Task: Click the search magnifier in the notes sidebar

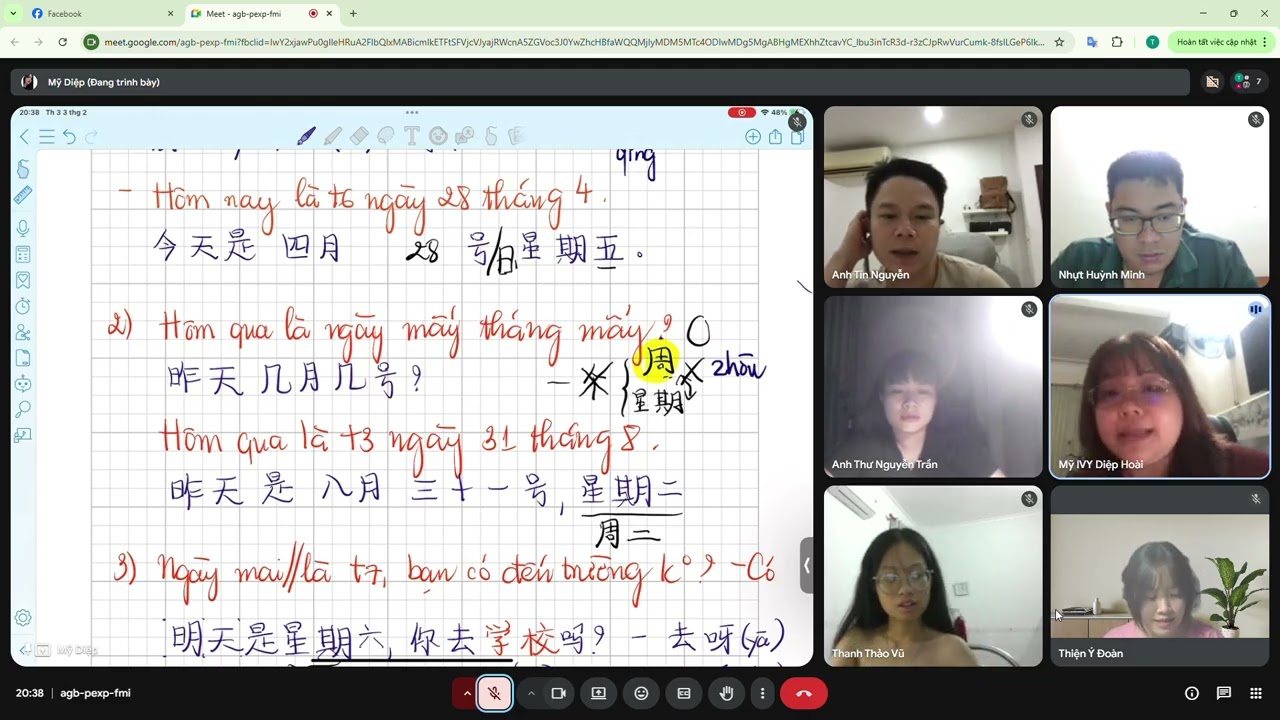Action: pos(23,409)
